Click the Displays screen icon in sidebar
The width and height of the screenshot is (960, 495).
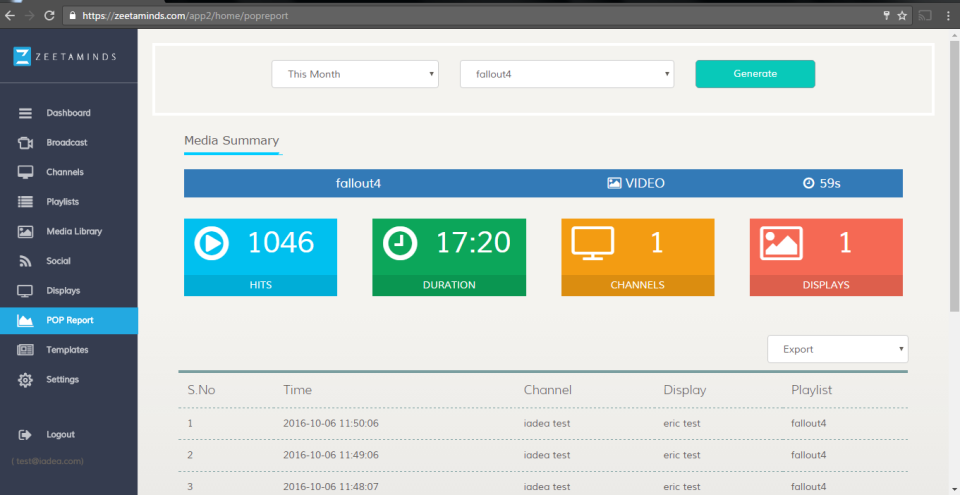tap(25, 291)
